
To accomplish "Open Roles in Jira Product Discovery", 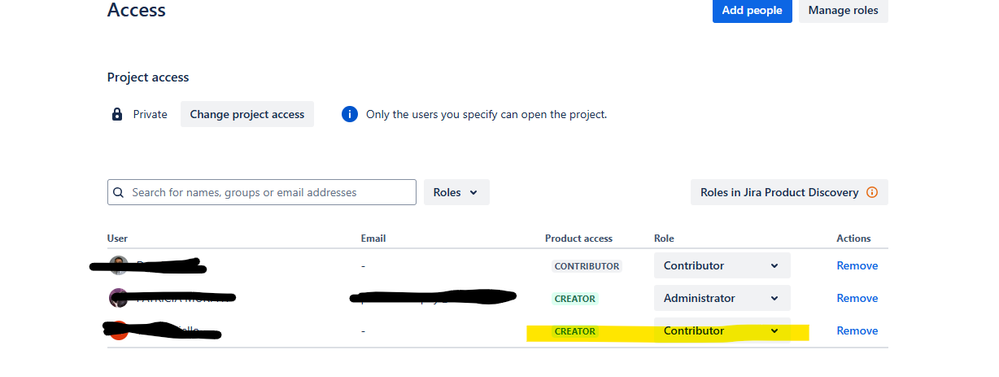I will coord(789,192).
